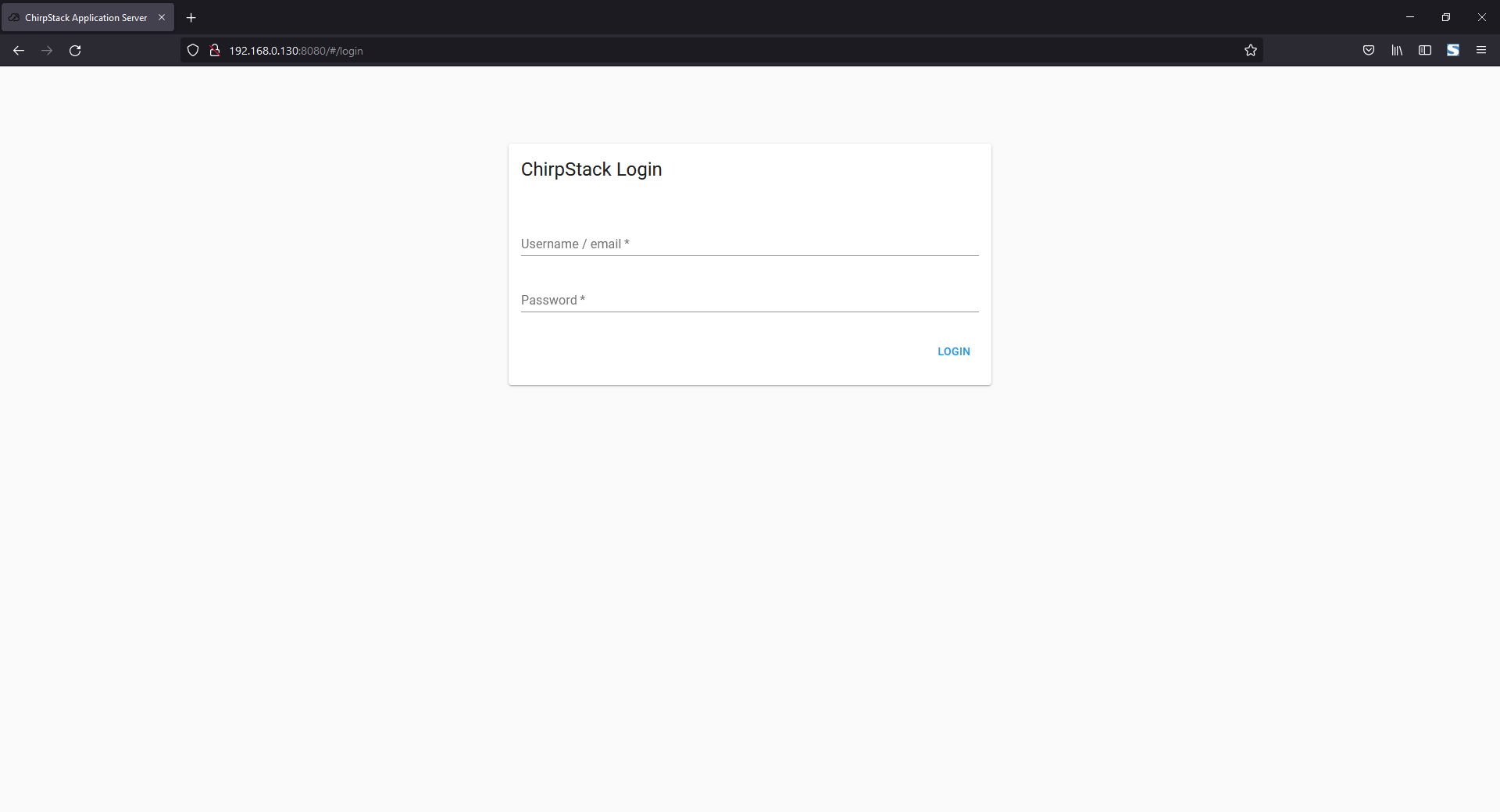Click the insecure connection padlock icon
This screenshot has width=1500, height=812.
214,50
